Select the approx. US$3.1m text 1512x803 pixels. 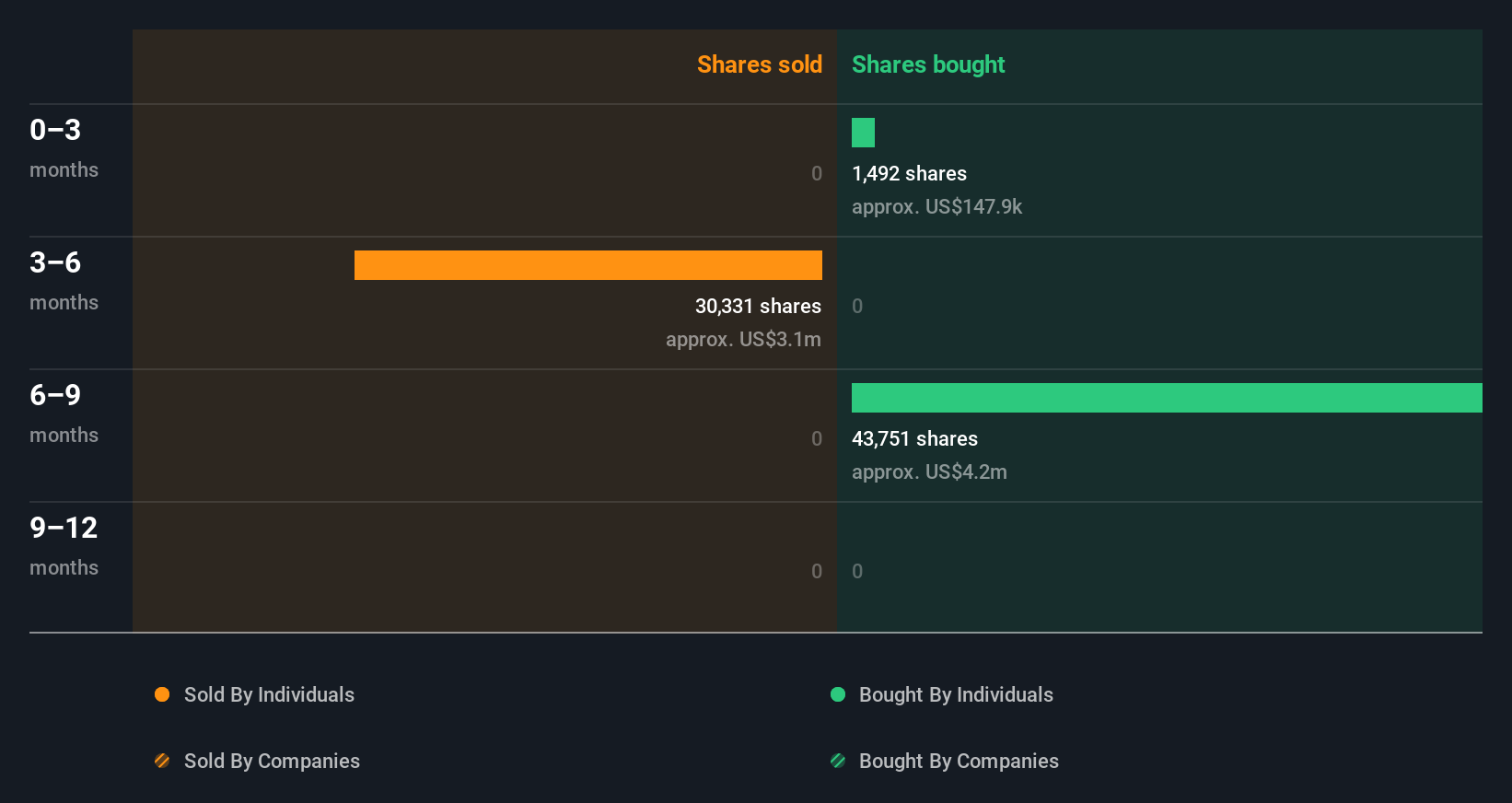coord(743,339)
